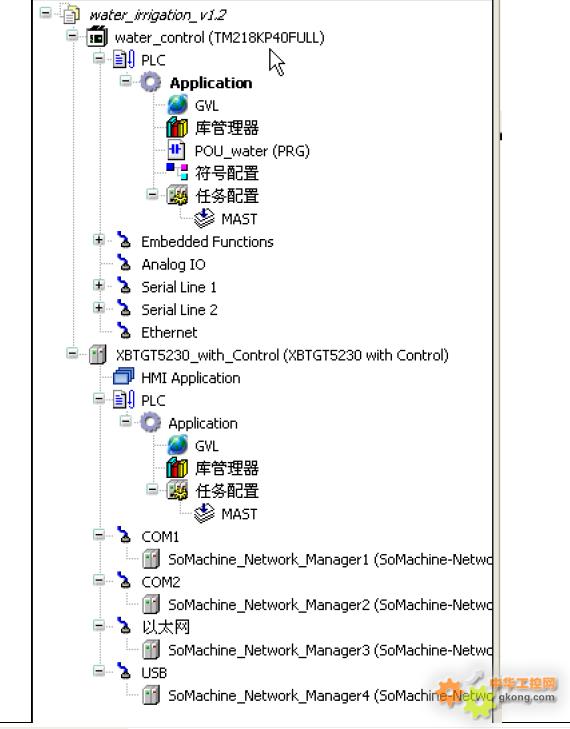Screen dimensions: 570x729
Task: Click the Analog IO connector icon
Action: pyautogui.click(x=124, y=263)
